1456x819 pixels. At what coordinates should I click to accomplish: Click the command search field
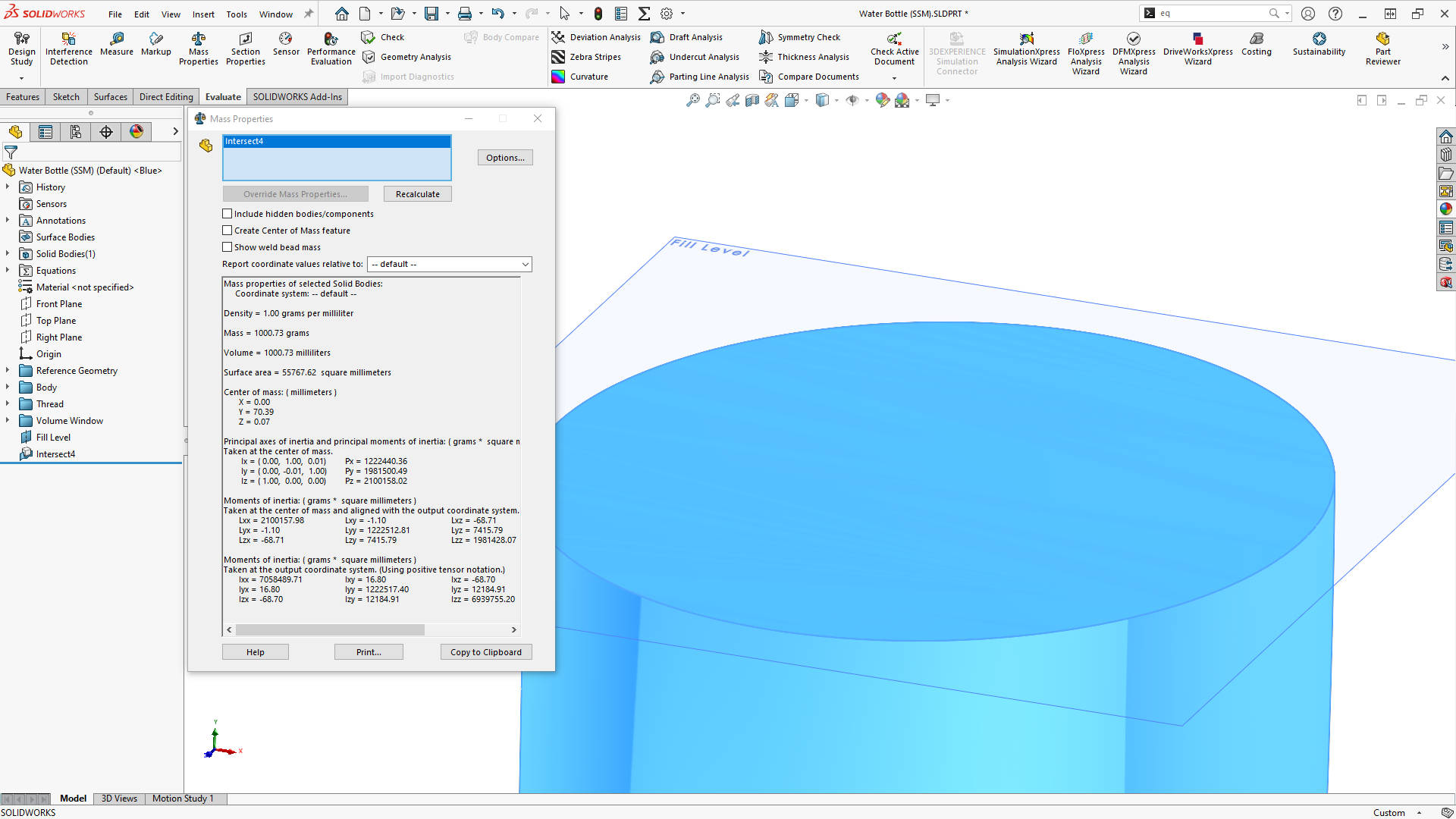[x=1206, y=13]
